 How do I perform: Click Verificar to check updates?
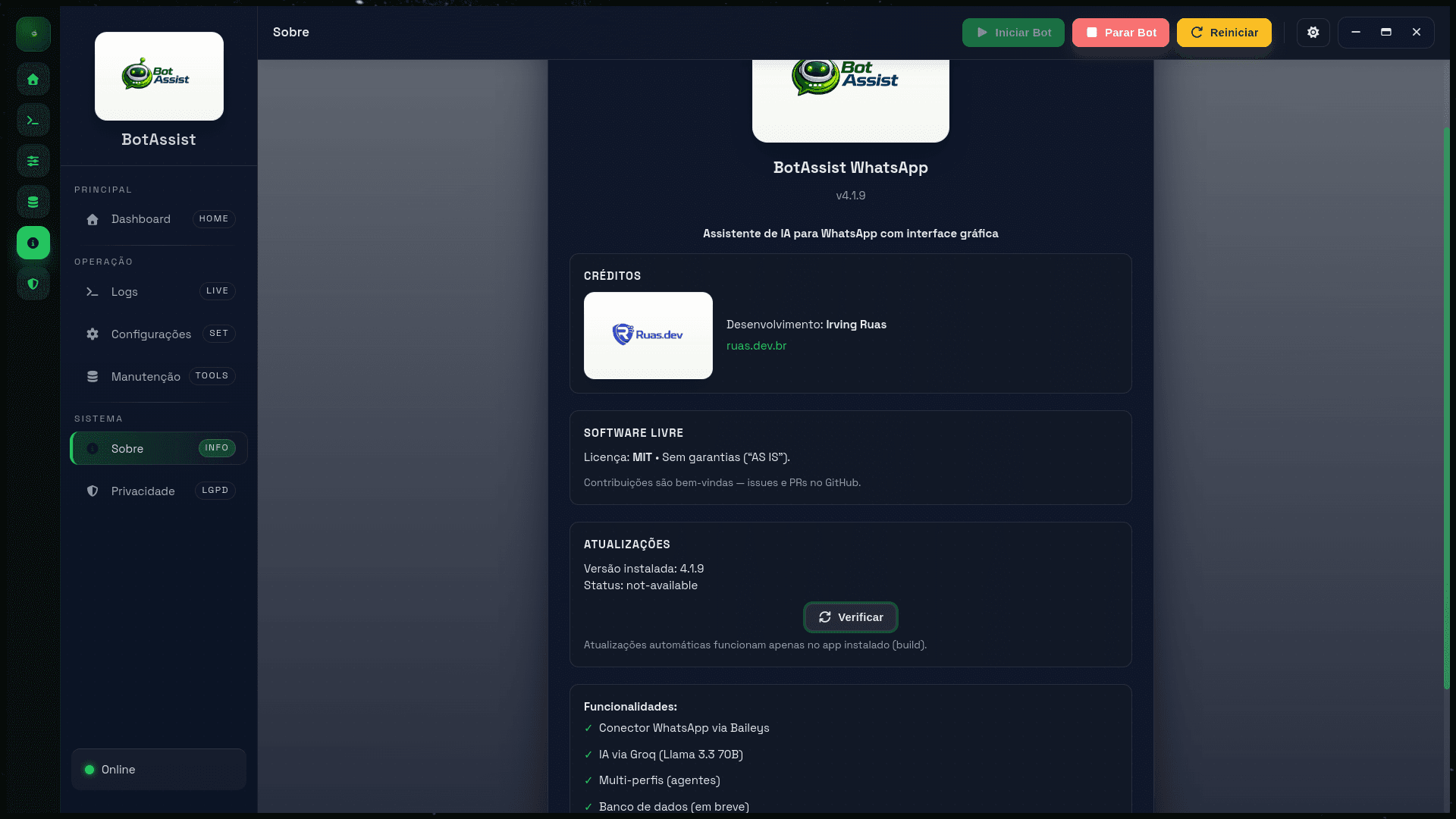tap(850, 617)
